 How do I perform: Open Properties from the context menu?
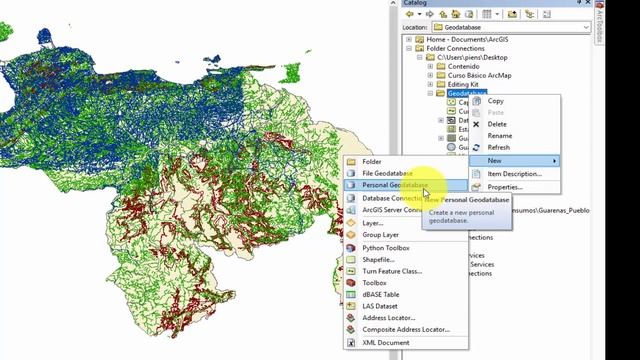tap(514, 187)
